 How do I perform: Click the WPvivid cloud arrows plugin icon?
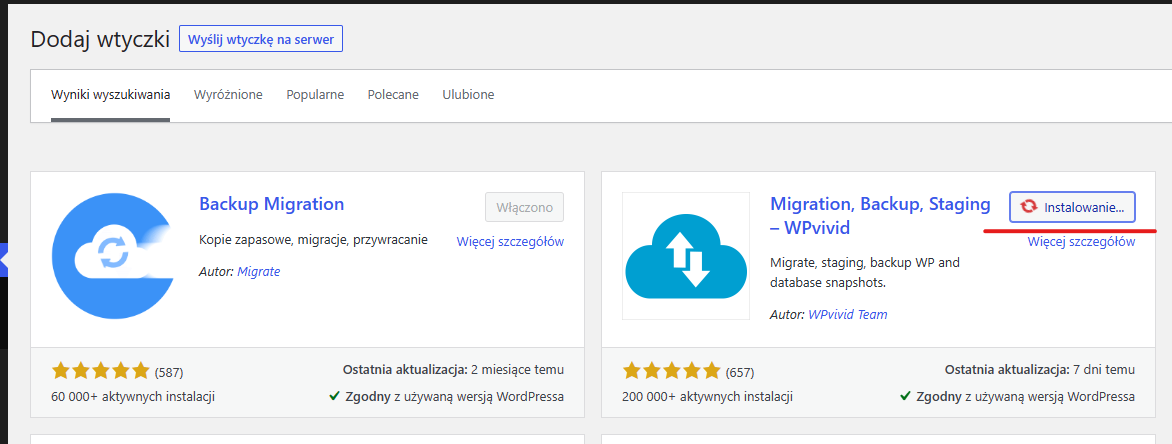point(685,256)
